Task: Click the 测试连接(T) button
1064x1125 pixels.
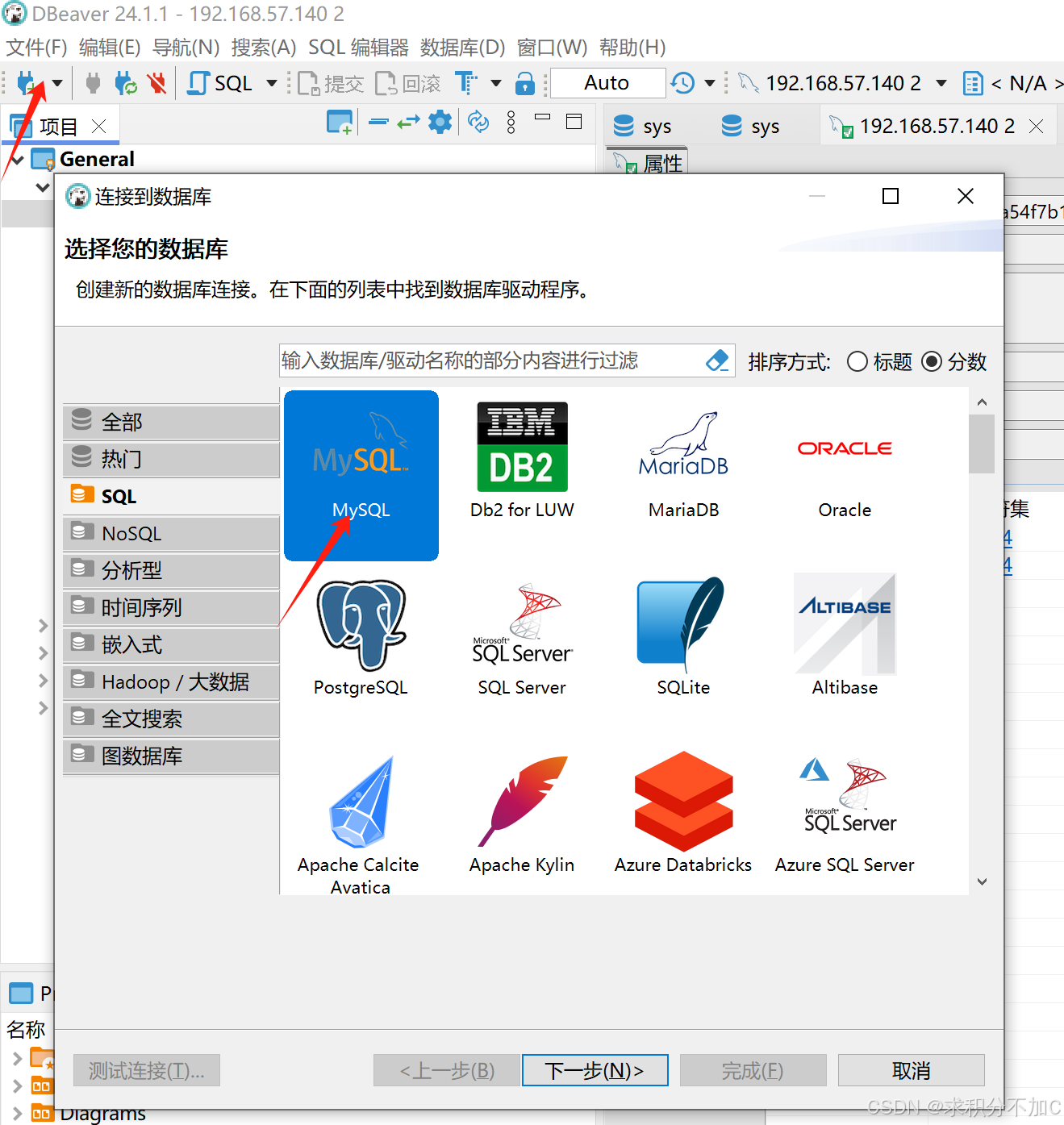Action: 146,1070
